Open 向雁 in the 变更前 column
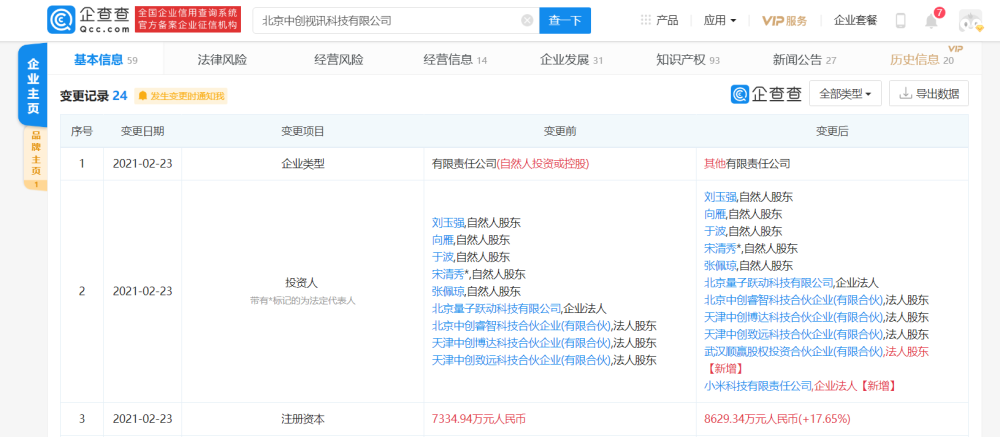Image resolution: width=1000 pixels, height=437 pixels. pos(443,240)
